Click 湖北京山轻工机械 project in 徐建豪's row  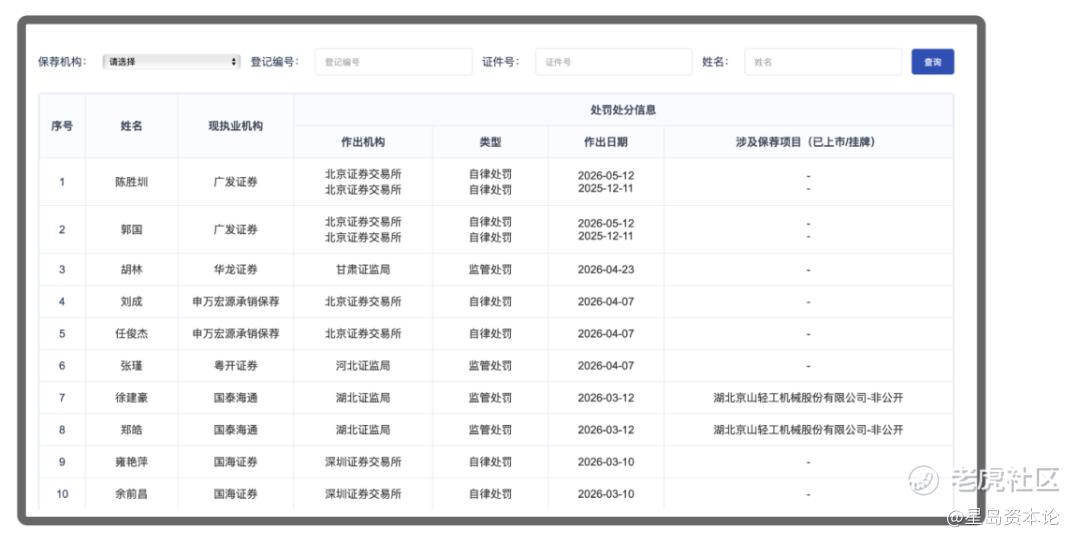pyautogui.click(x=809, y=397)
